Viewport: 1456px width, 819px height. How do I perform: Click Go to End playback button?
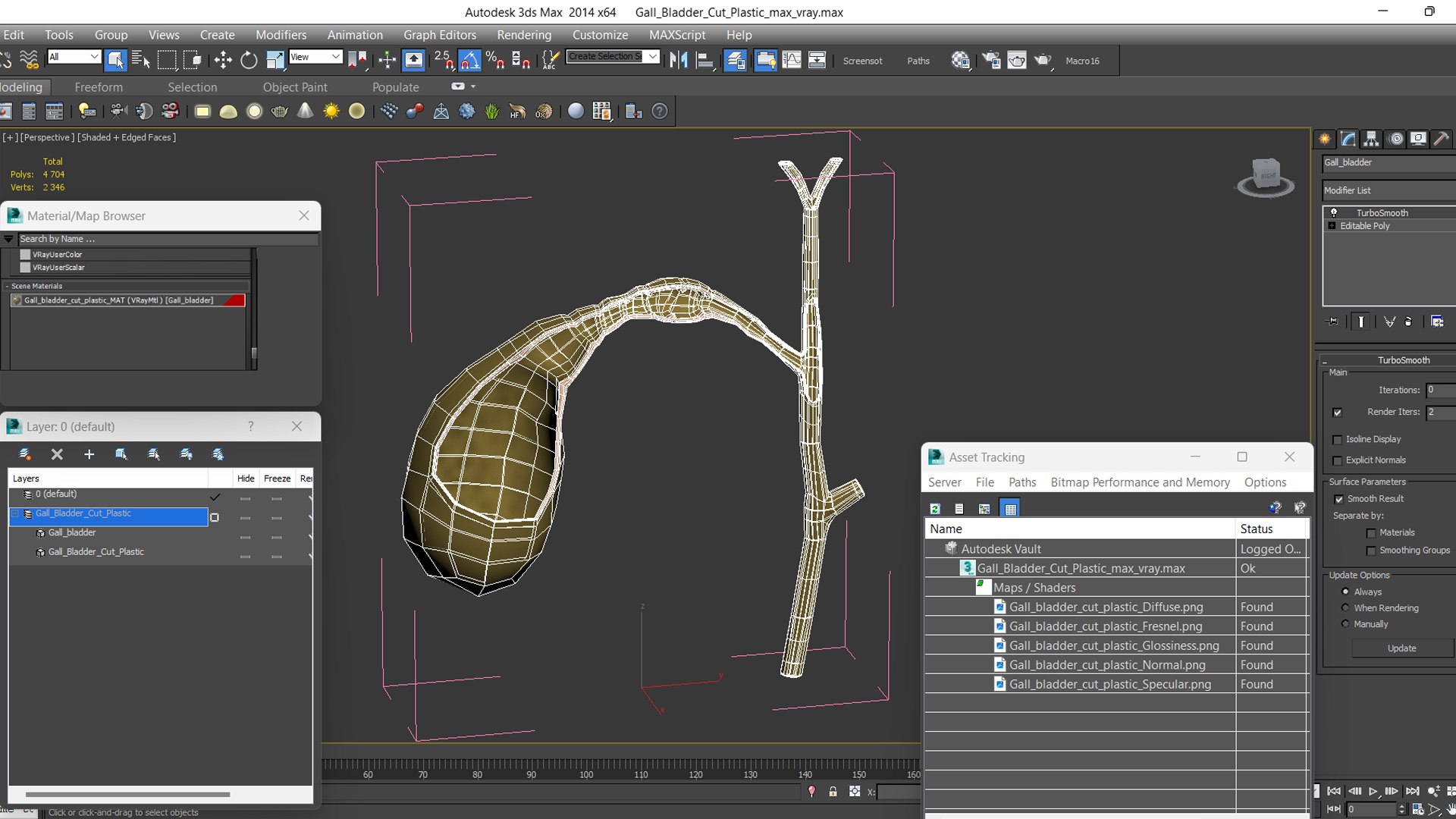click(x=1412, y=791)
